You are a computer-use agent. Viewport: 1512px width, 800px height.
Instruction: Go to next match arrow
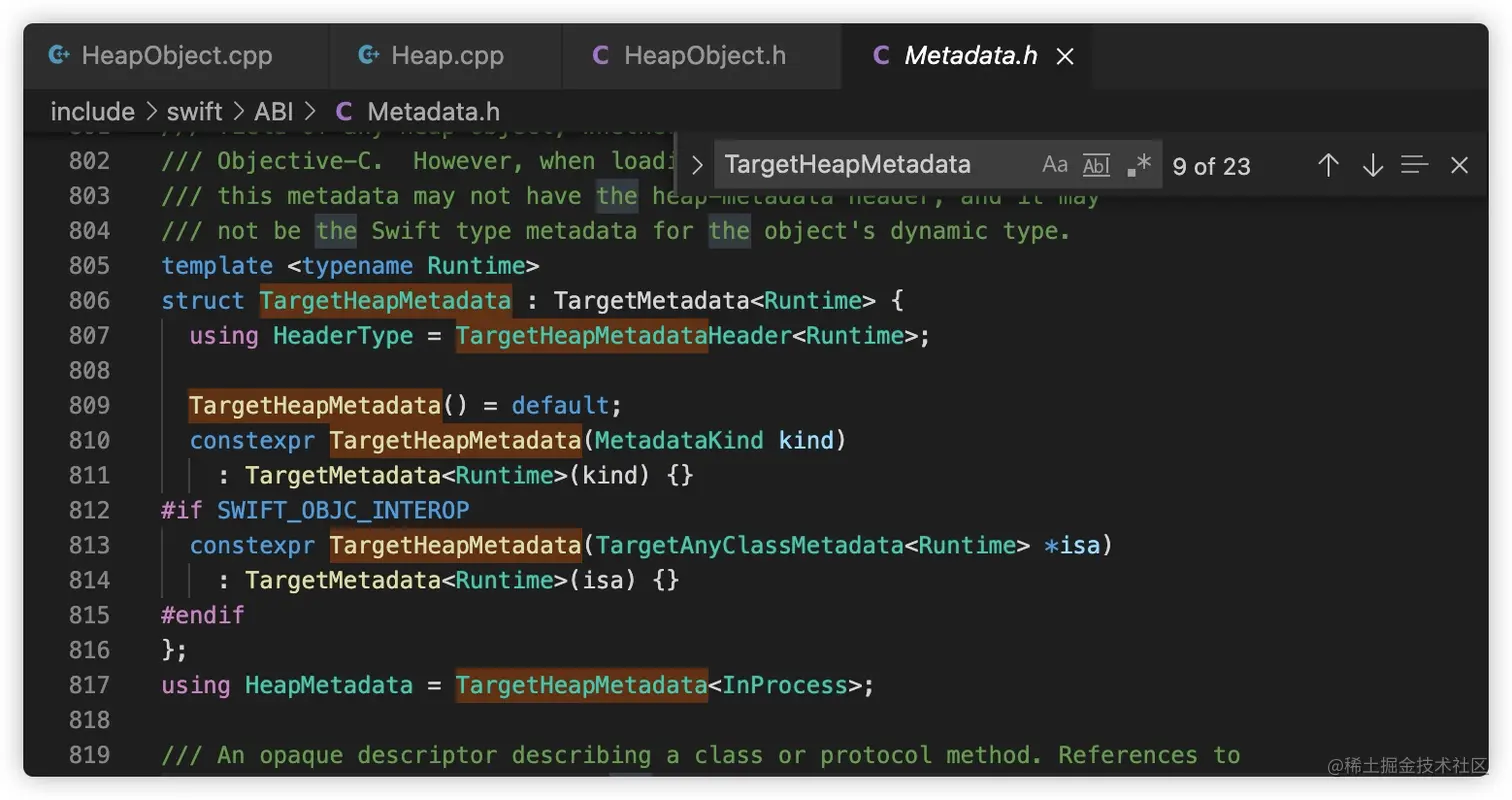(x=1372, y=165)
